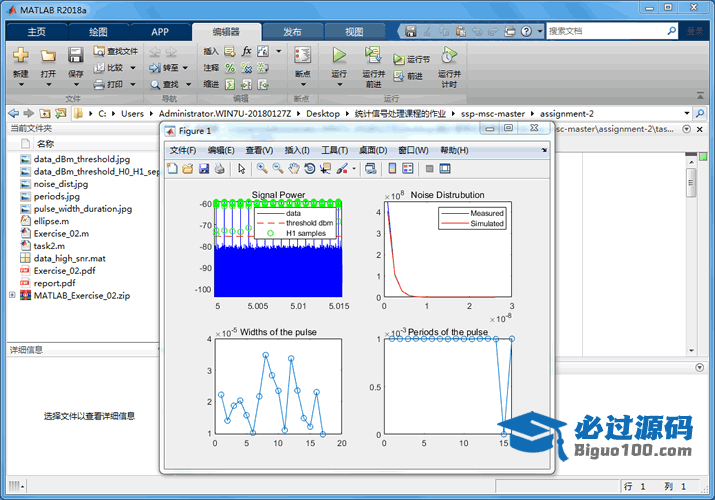Click Open File icon in Figure 1 toolbar
Image resolution: width=715 pixels, height=500 pixels.
click(x=187, y=169)
